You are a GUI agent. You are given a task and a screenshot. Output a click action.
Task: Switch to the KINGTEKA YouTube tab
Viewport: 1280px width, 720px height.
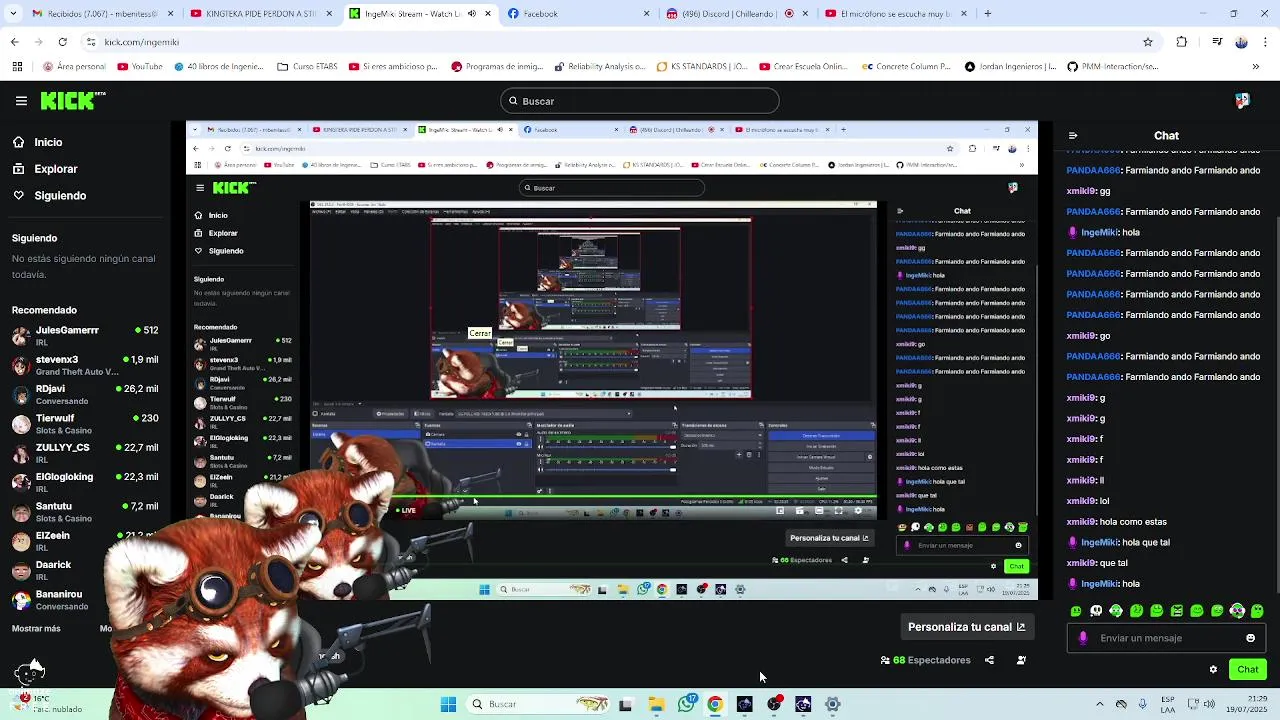coord(262,14)
